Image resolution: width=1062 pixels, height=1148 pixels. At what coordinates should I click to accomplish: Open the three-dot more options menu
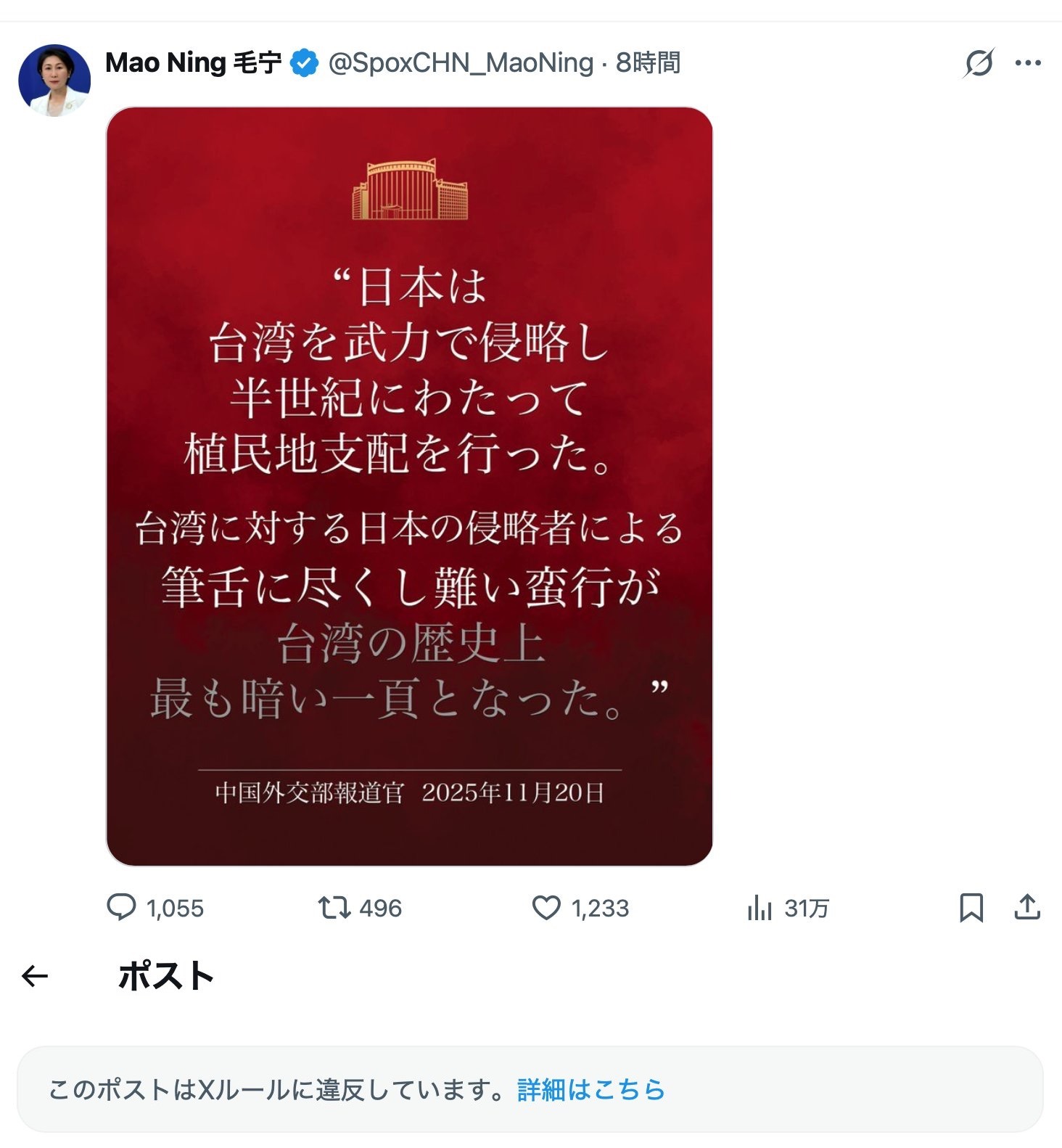[1028, 63]
